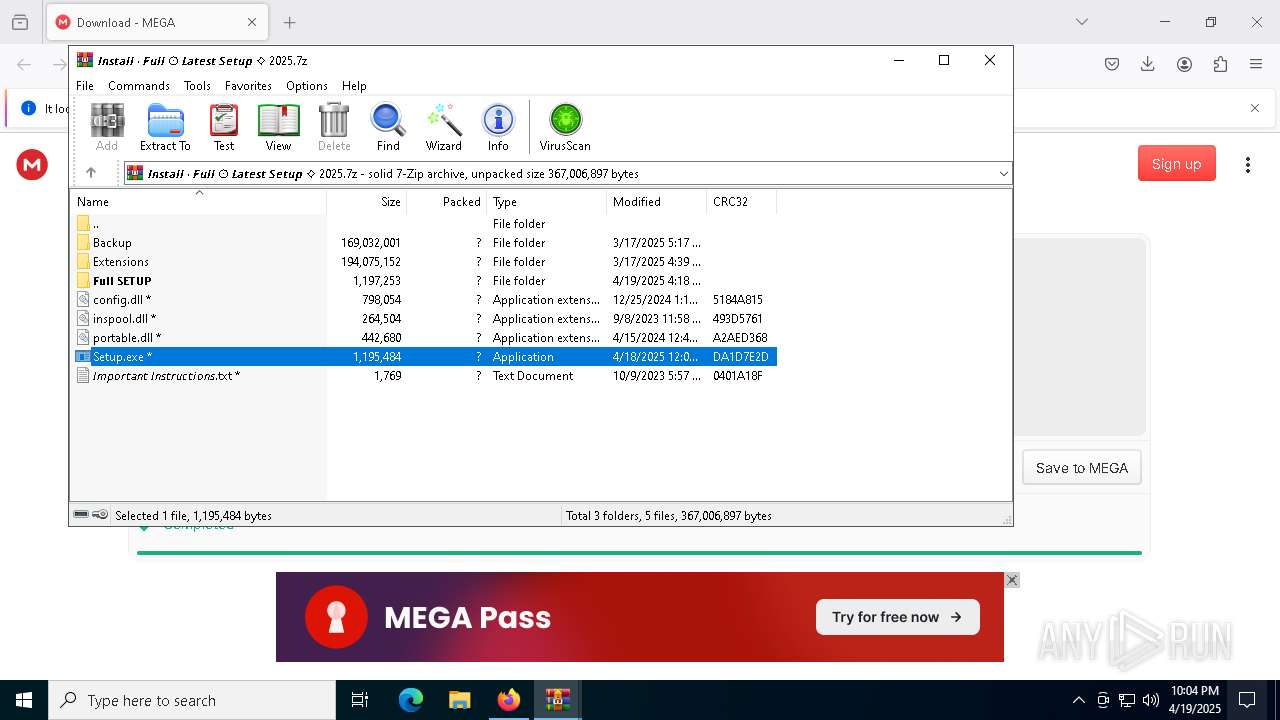Open MEGA page three-dot options menu
Screen dimensions: 1280x720
click(x=1247, y=165)
